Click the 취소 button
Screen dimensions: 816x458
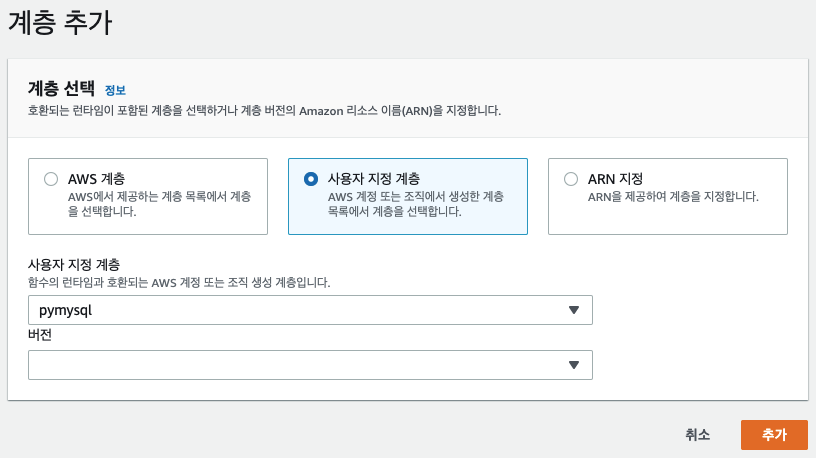(697, 435)
